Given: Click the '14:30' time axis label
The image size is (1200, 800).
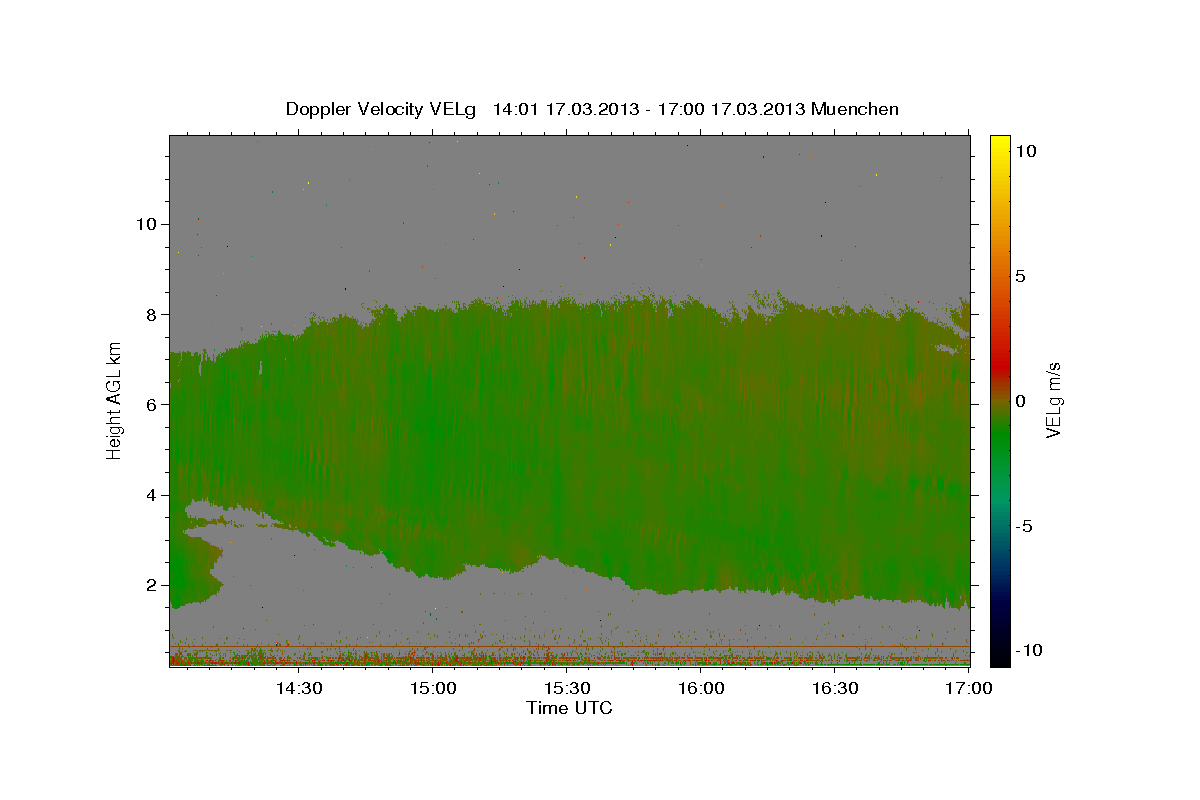Looking at the screenshot, I should (298, 688).
